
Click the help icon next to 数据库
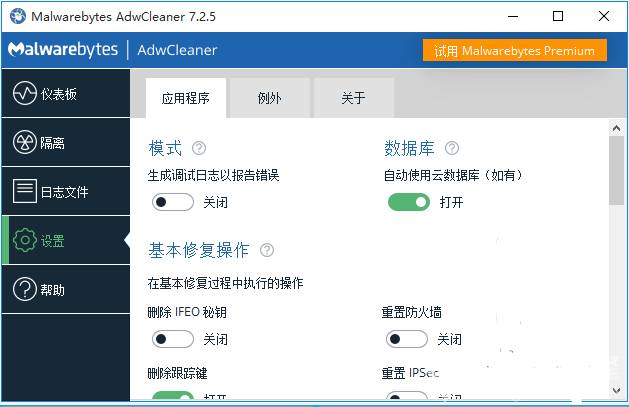pyautogui.click(x=452, y=148)
